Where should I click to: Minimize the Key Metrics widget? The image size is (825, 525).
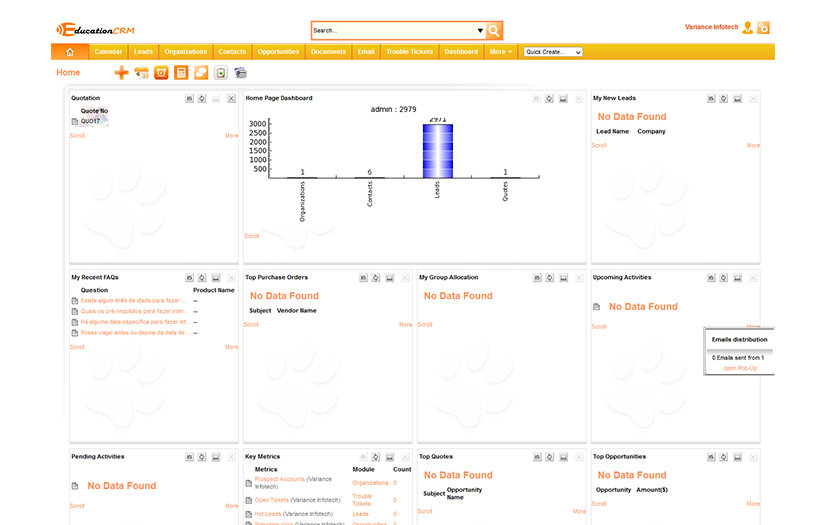(x=390, y=457)
